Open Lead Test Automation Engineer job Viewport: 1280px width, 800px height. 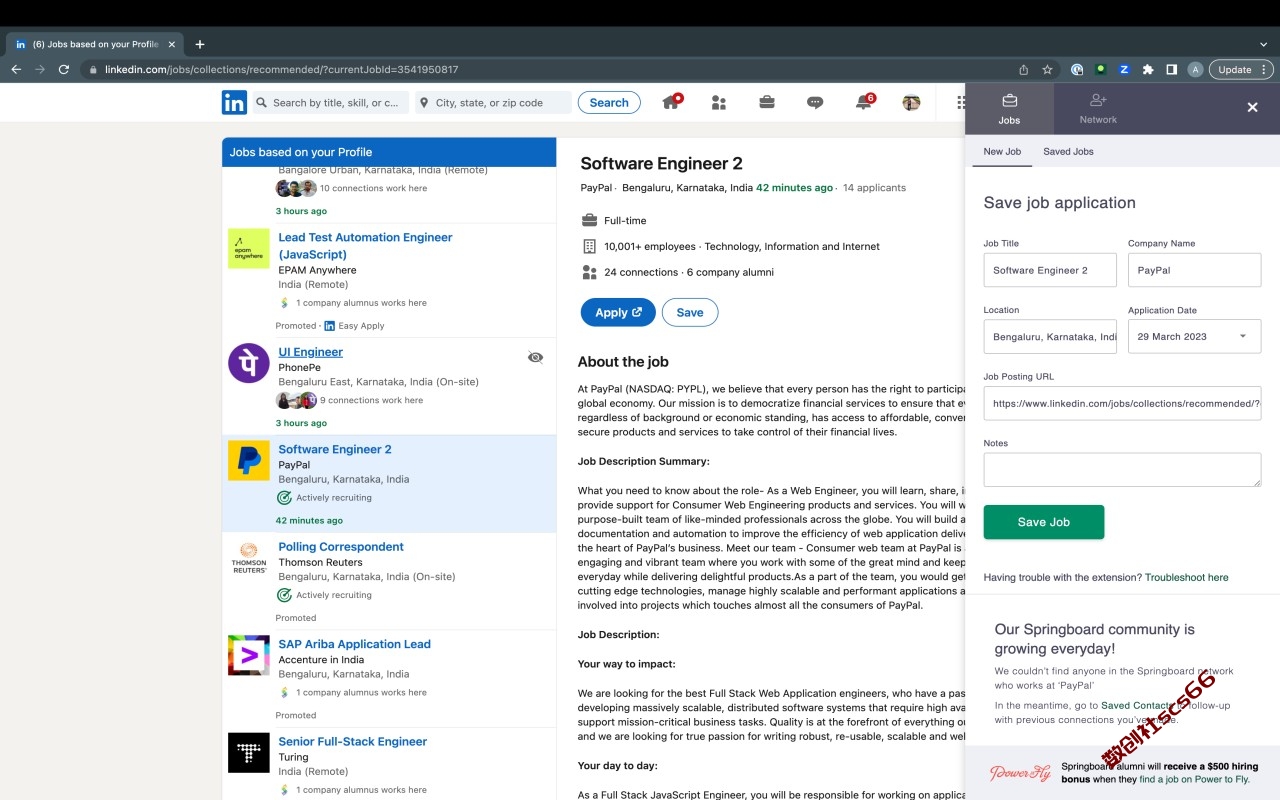coord(365,246)
